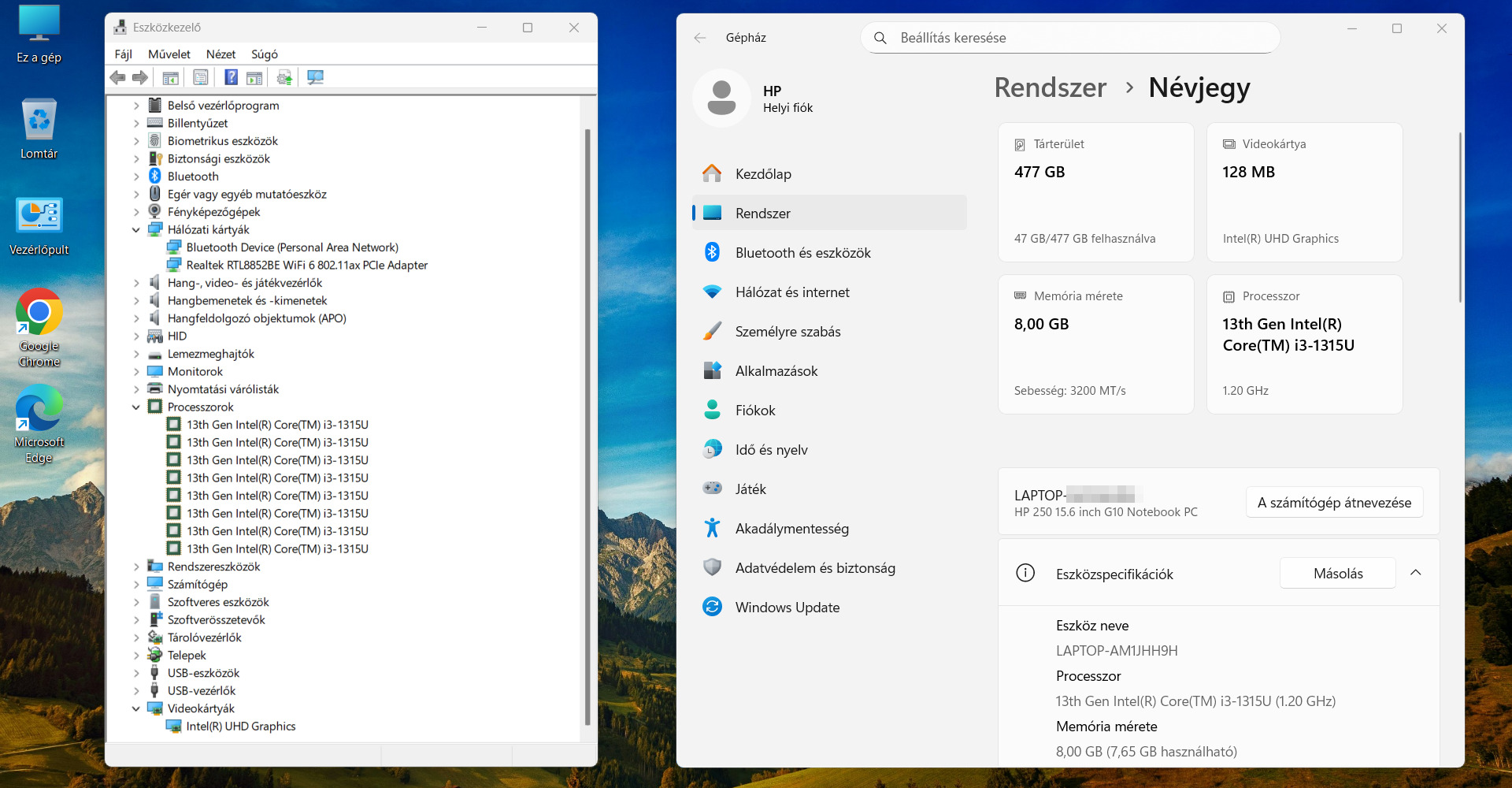Click the back arrow in Gépház window
Screen dimensions: 1512x788
[x=700, y=37]
